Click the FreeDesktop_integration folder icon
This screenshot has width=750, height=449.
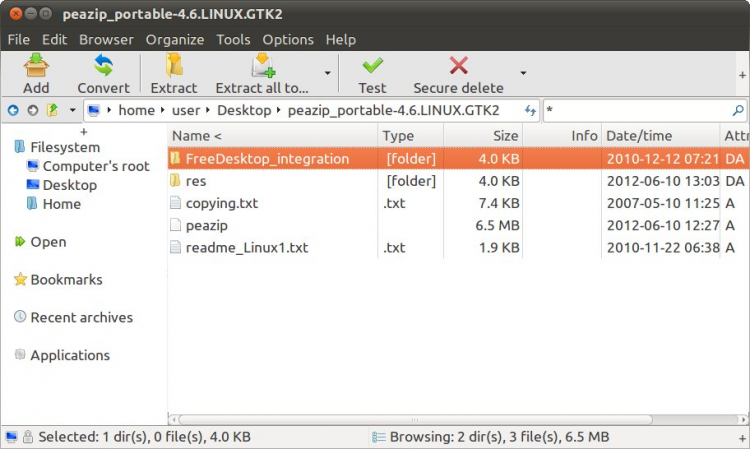click(176, 158)
